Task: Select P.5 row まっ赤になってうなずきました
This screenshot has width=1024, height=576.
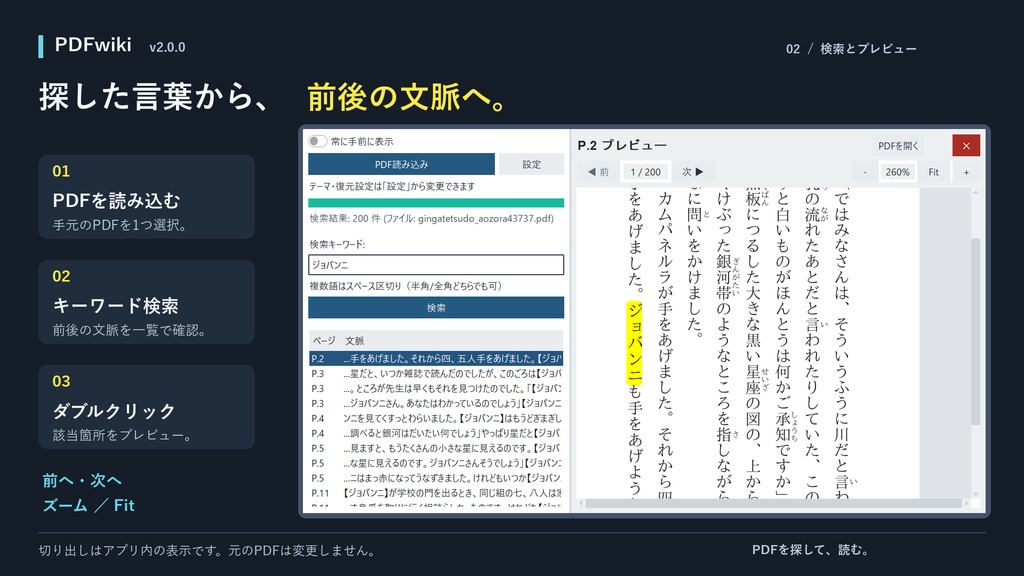Action: point(436,478)
